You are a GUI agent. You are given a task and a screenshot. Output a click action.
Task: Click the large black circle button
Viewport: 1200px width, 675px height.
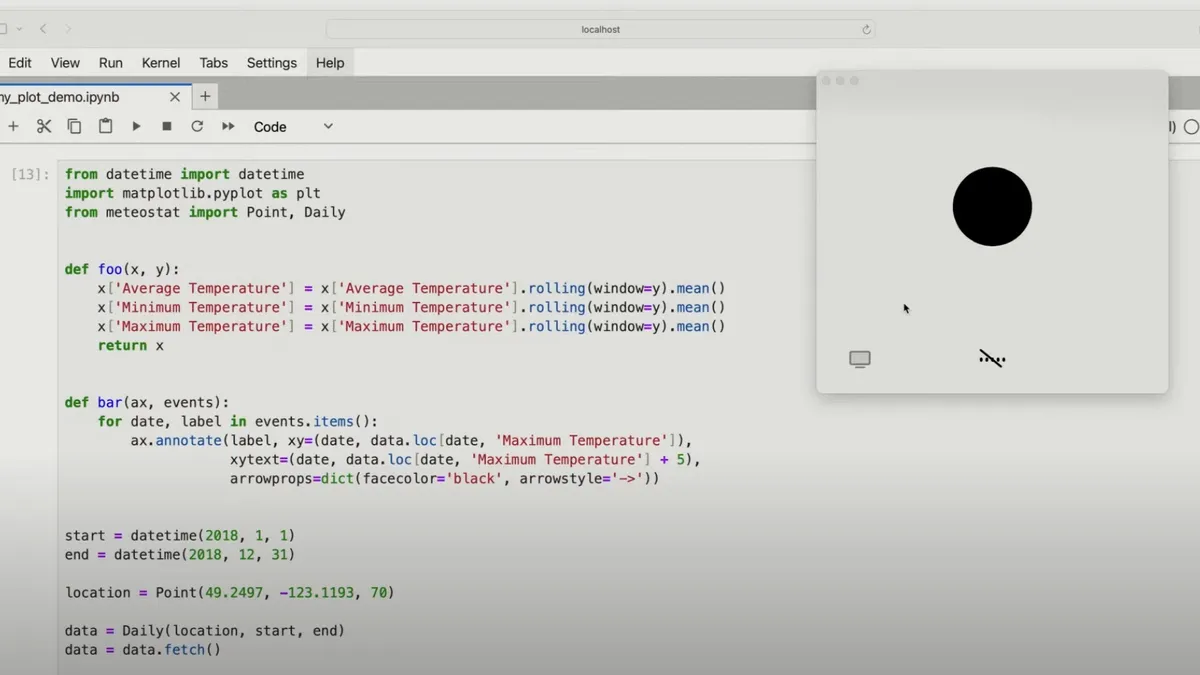(992, 207)
